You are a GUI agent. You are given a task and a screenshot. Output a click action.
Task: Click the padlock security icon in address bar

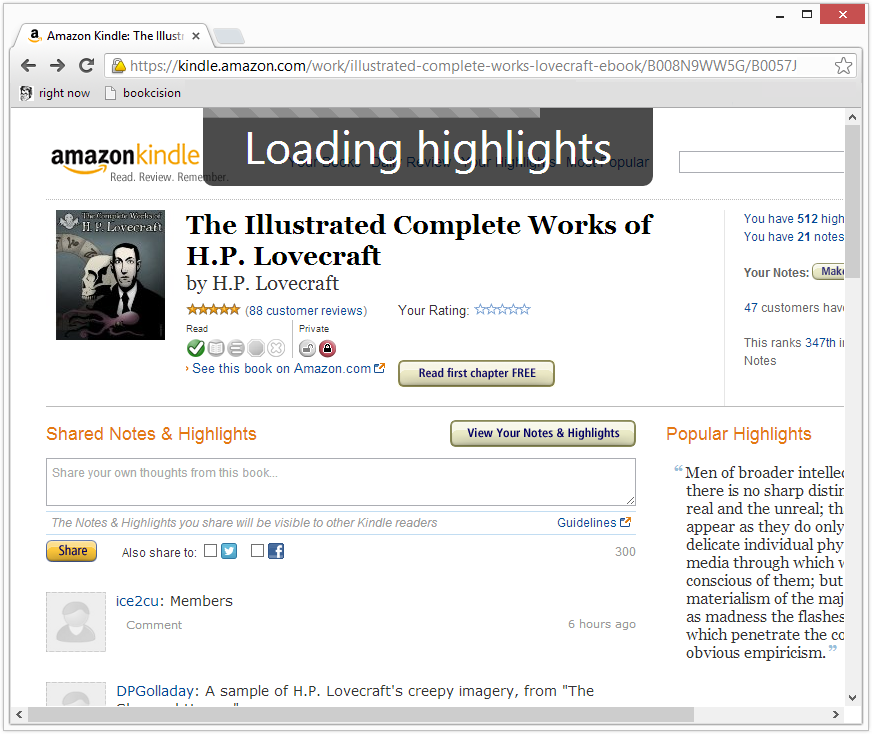coord(118,66)
